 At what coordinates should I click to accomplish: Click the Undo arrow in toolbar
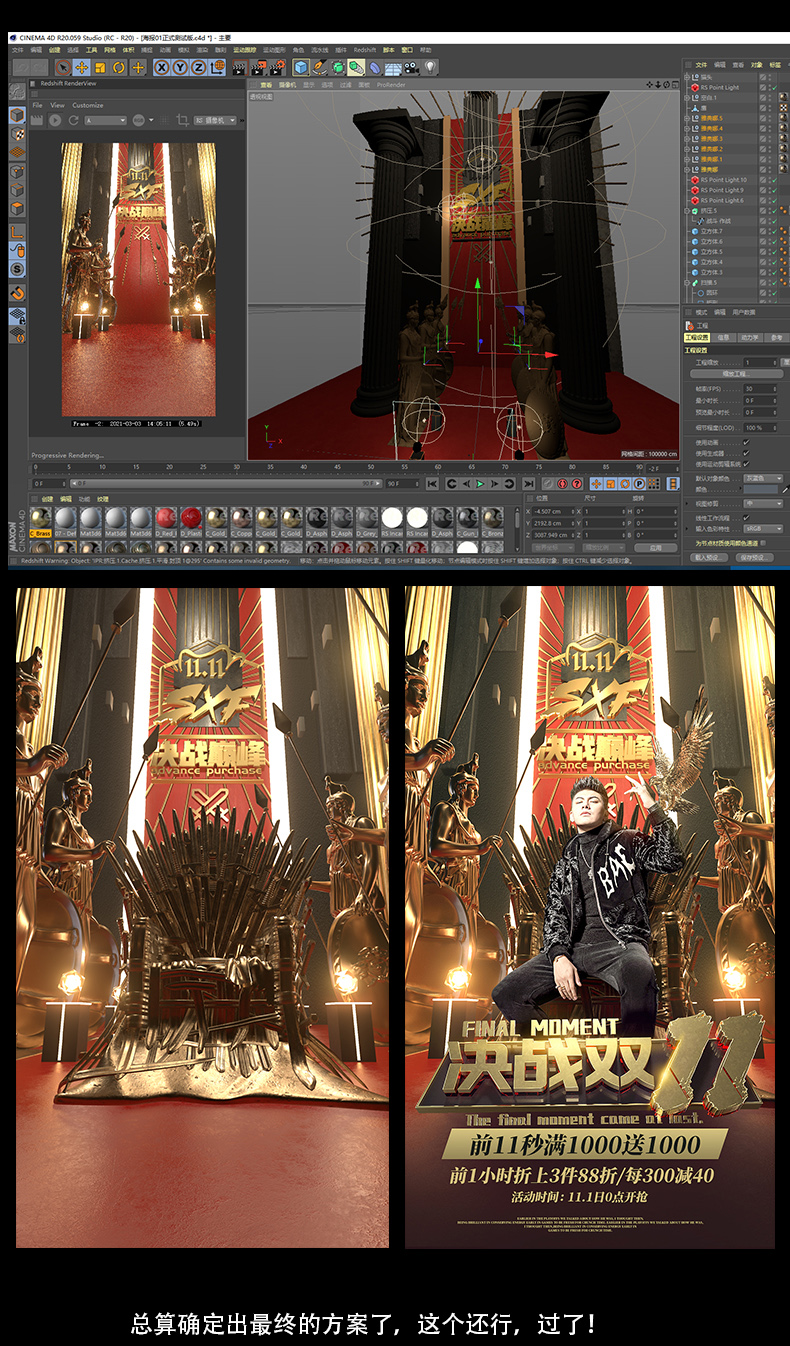[22, 68]
